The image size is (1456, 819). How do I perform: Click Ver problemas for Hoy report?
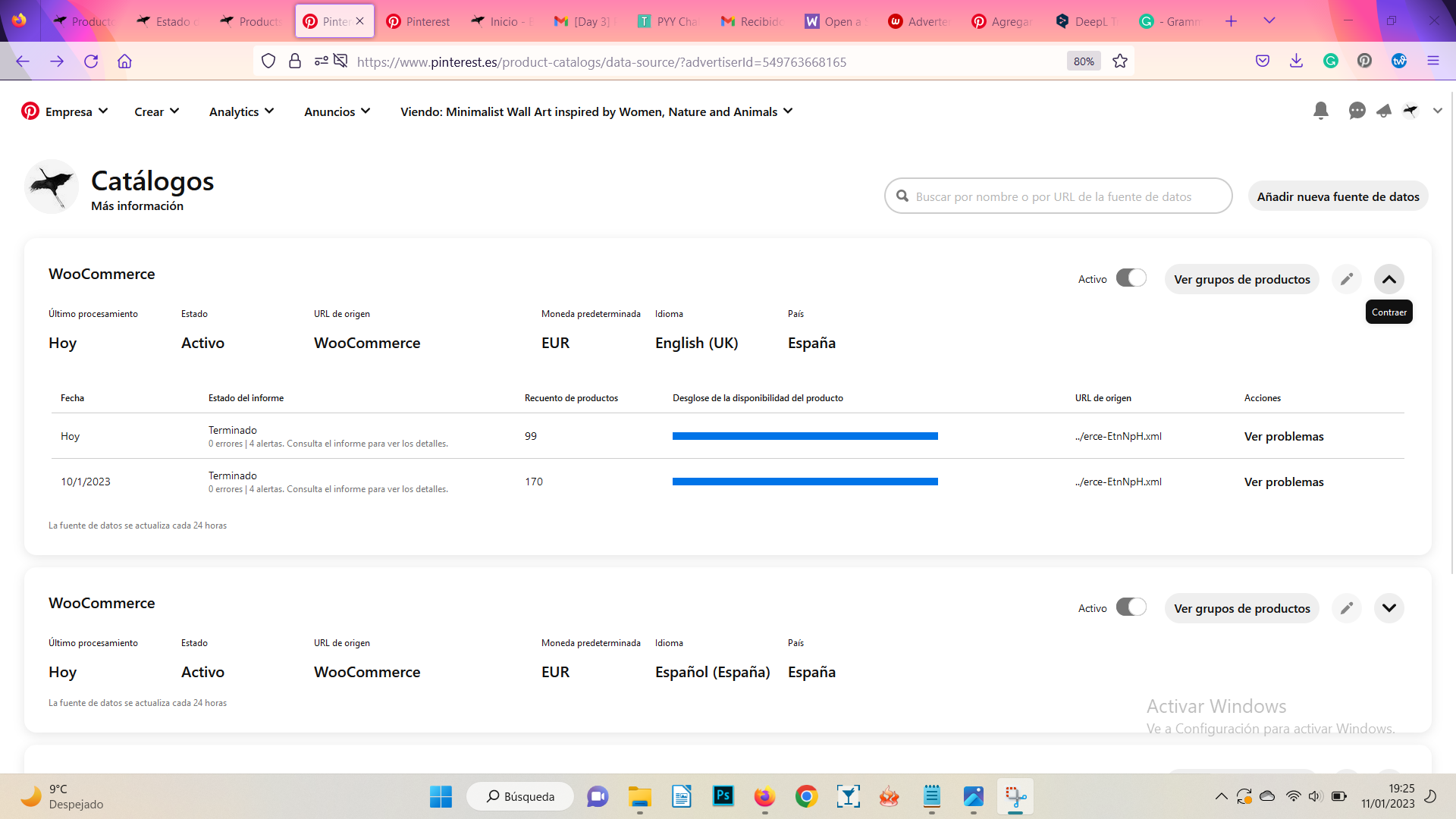pos(1284,437)
